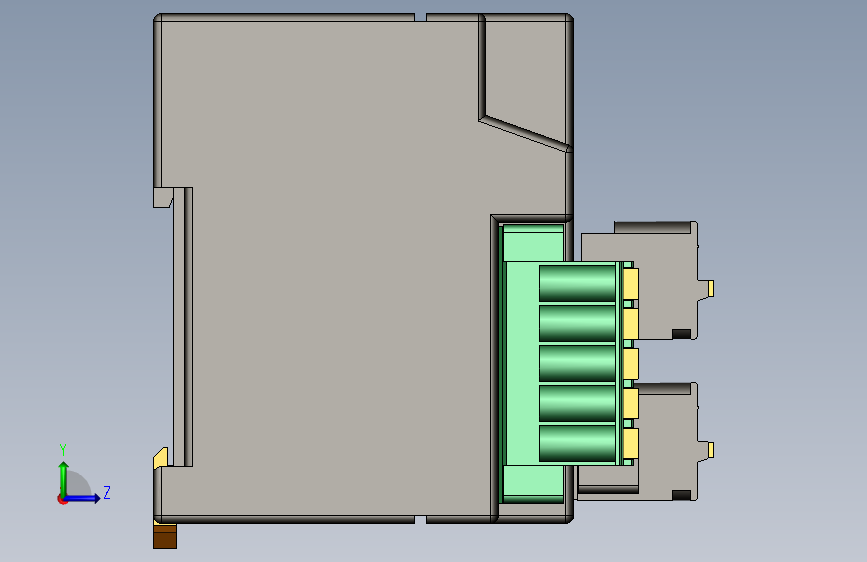Click the red X axis origin ball

click(62, 499)
